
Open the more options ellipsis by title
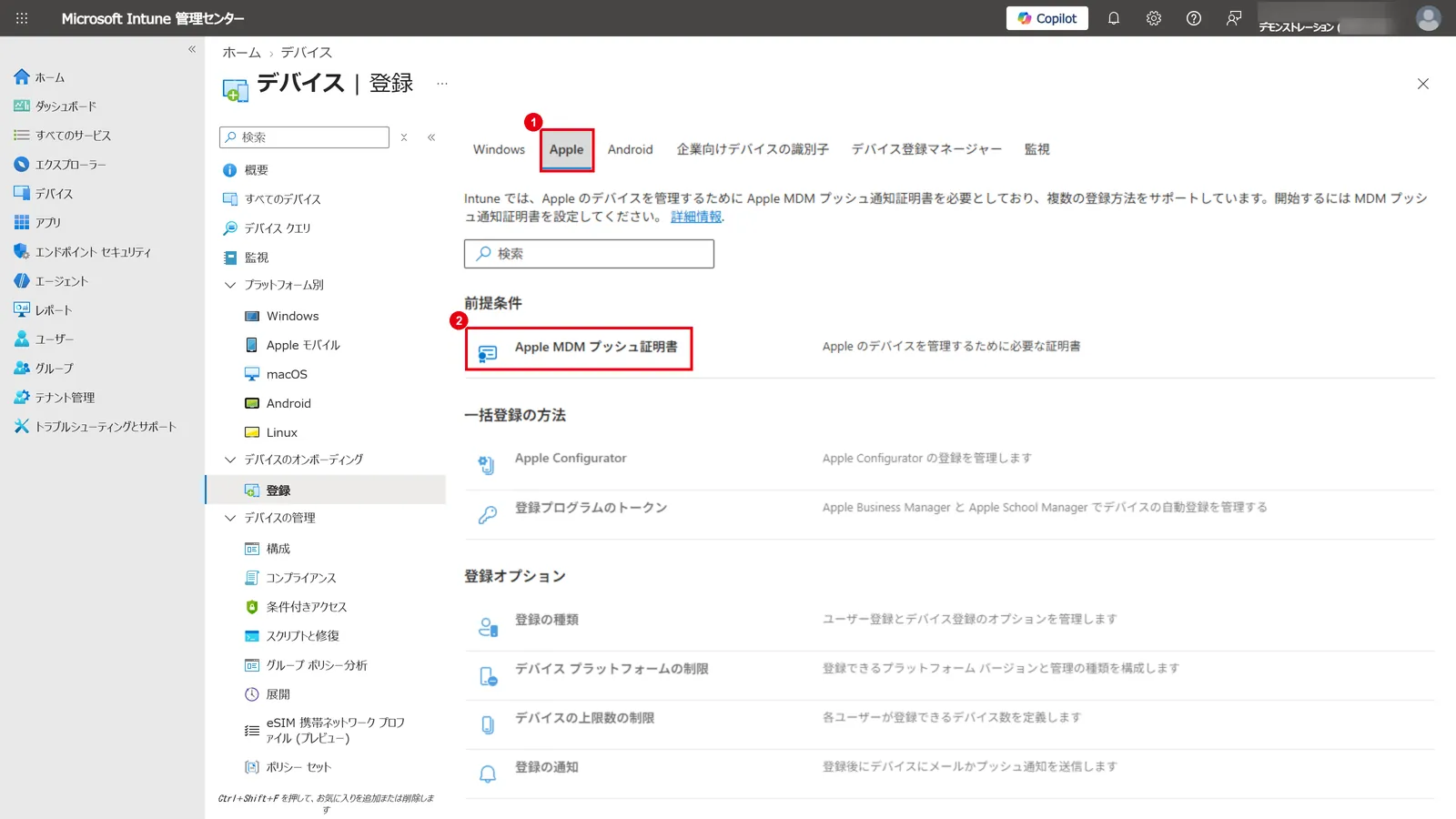(442, 84)
